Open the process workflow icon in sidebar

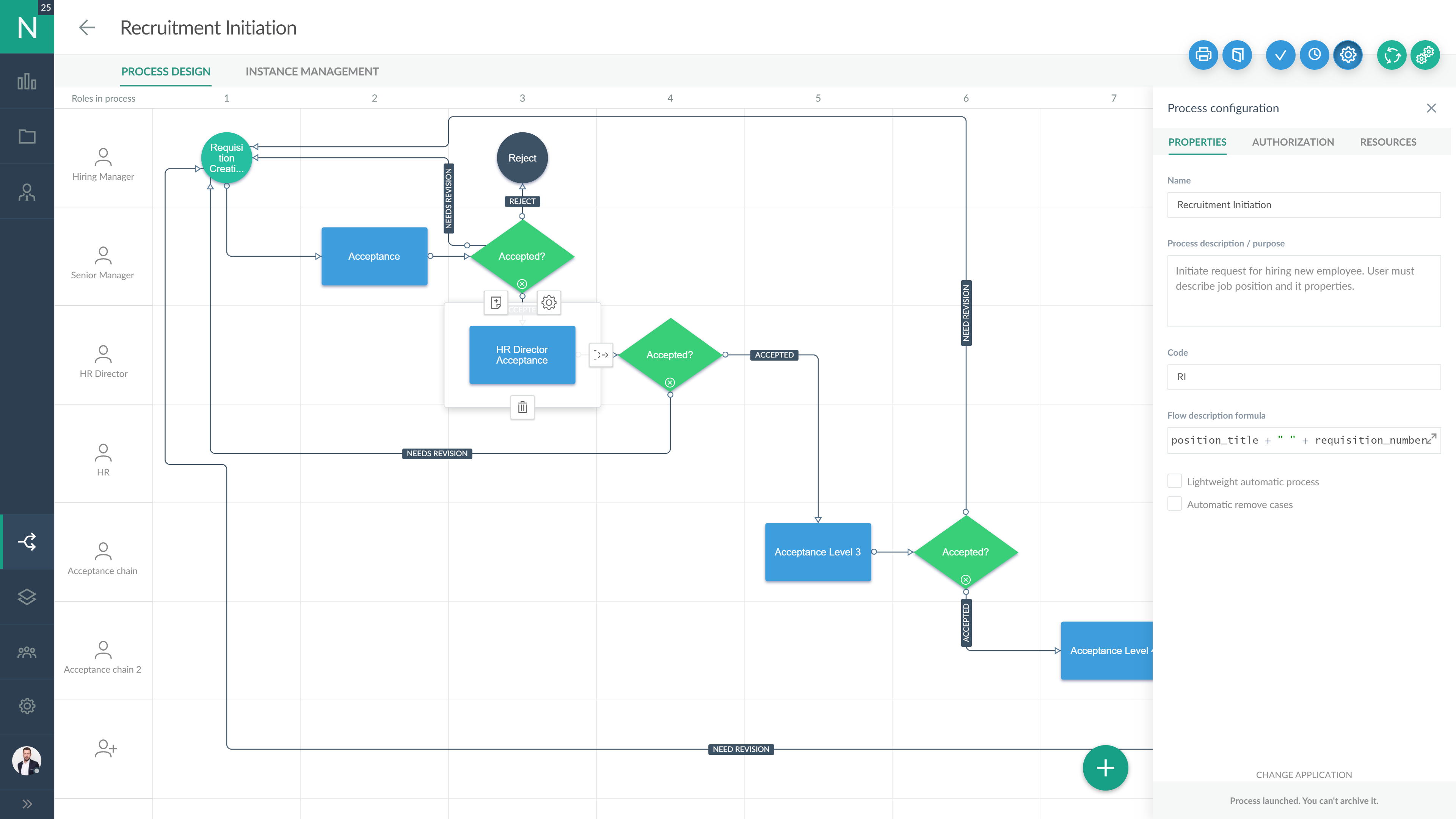click(x=27, y=541)
